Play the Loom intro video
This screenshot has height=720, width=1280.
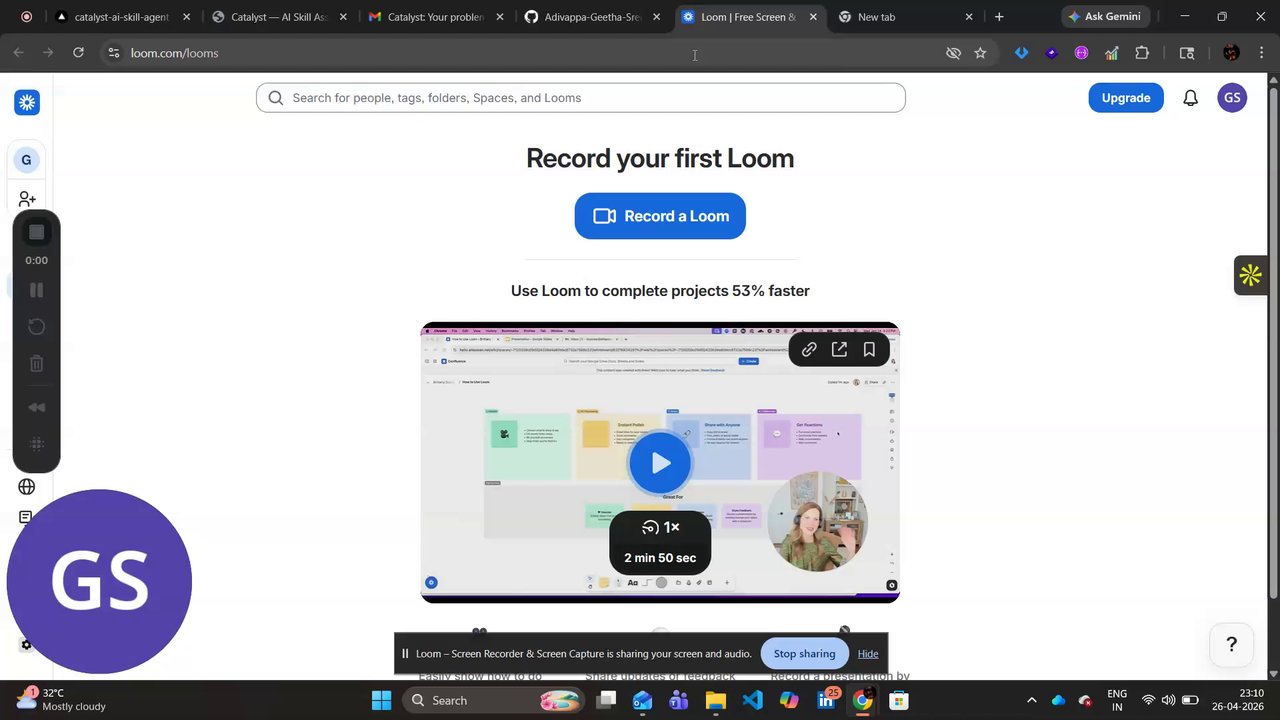tap(660, 463)
